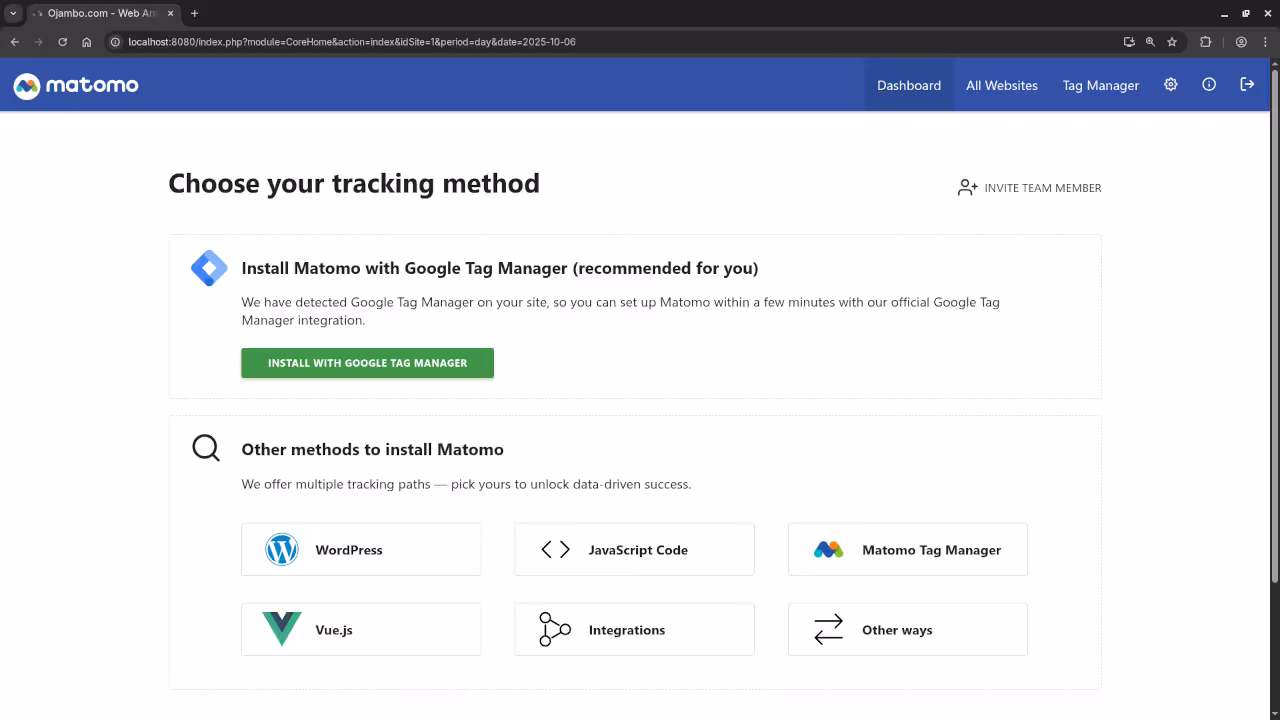Click Invite Team Member link
The image size is (1280, 720).
click(x=1029, y=188)
